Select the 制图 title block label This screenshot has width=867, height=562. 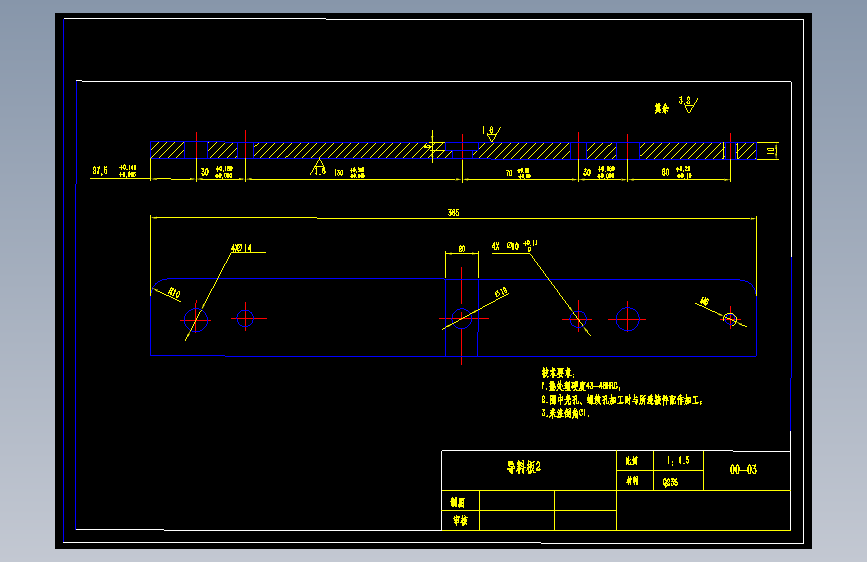[458, 502]
